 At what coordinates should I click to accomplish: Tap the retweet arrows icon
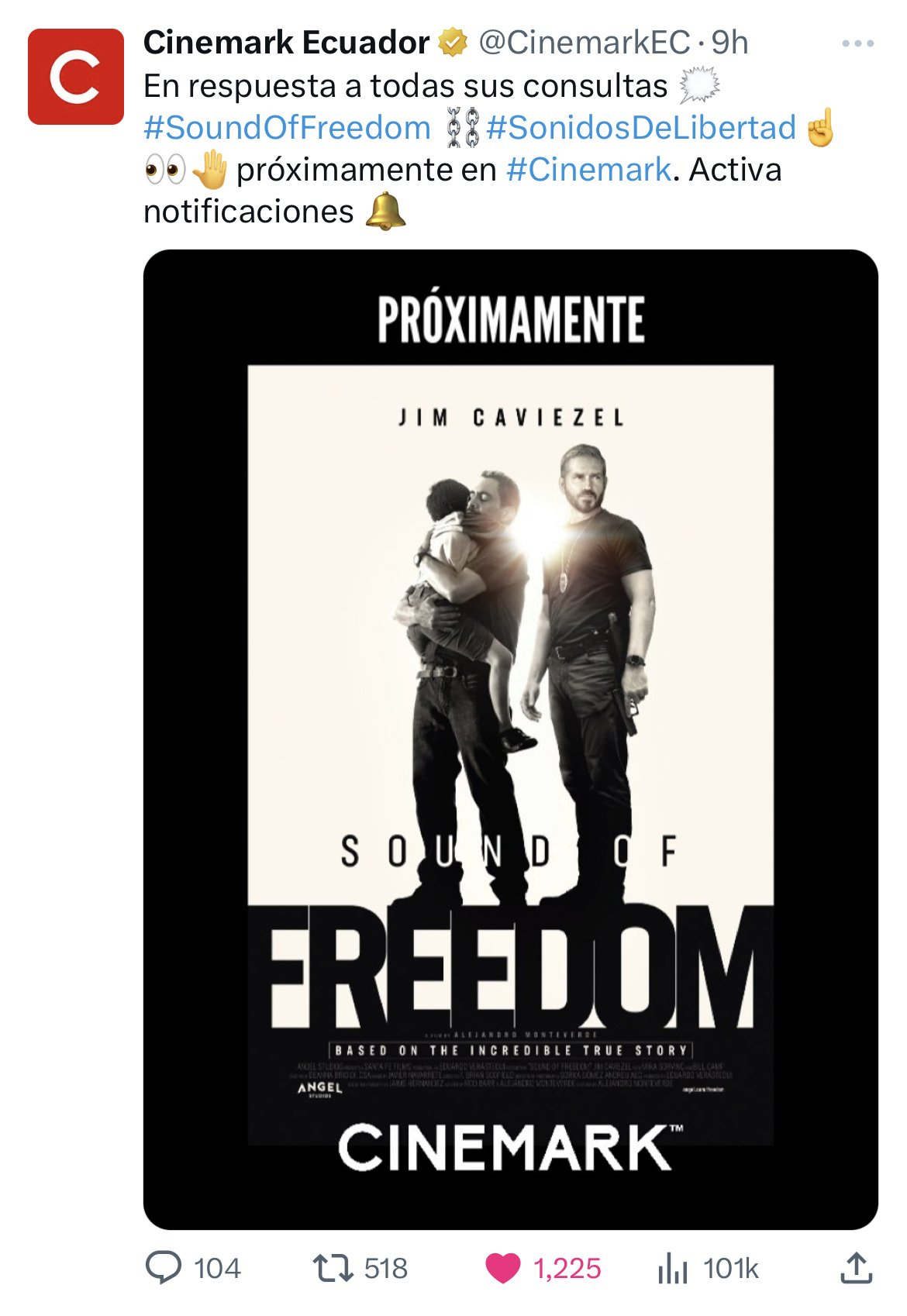(x=333, y=1268)
